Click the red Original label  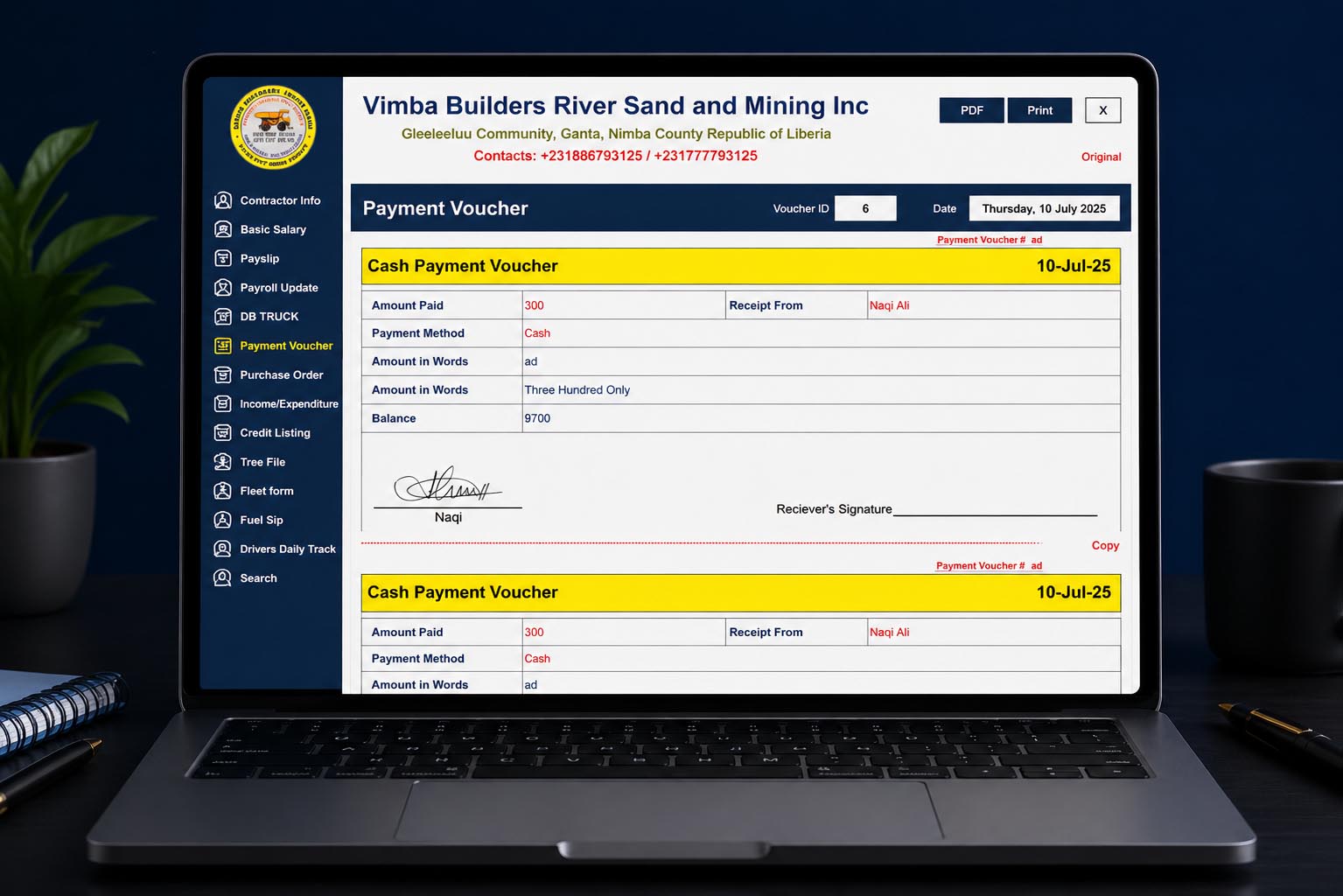coord(1101,157)
